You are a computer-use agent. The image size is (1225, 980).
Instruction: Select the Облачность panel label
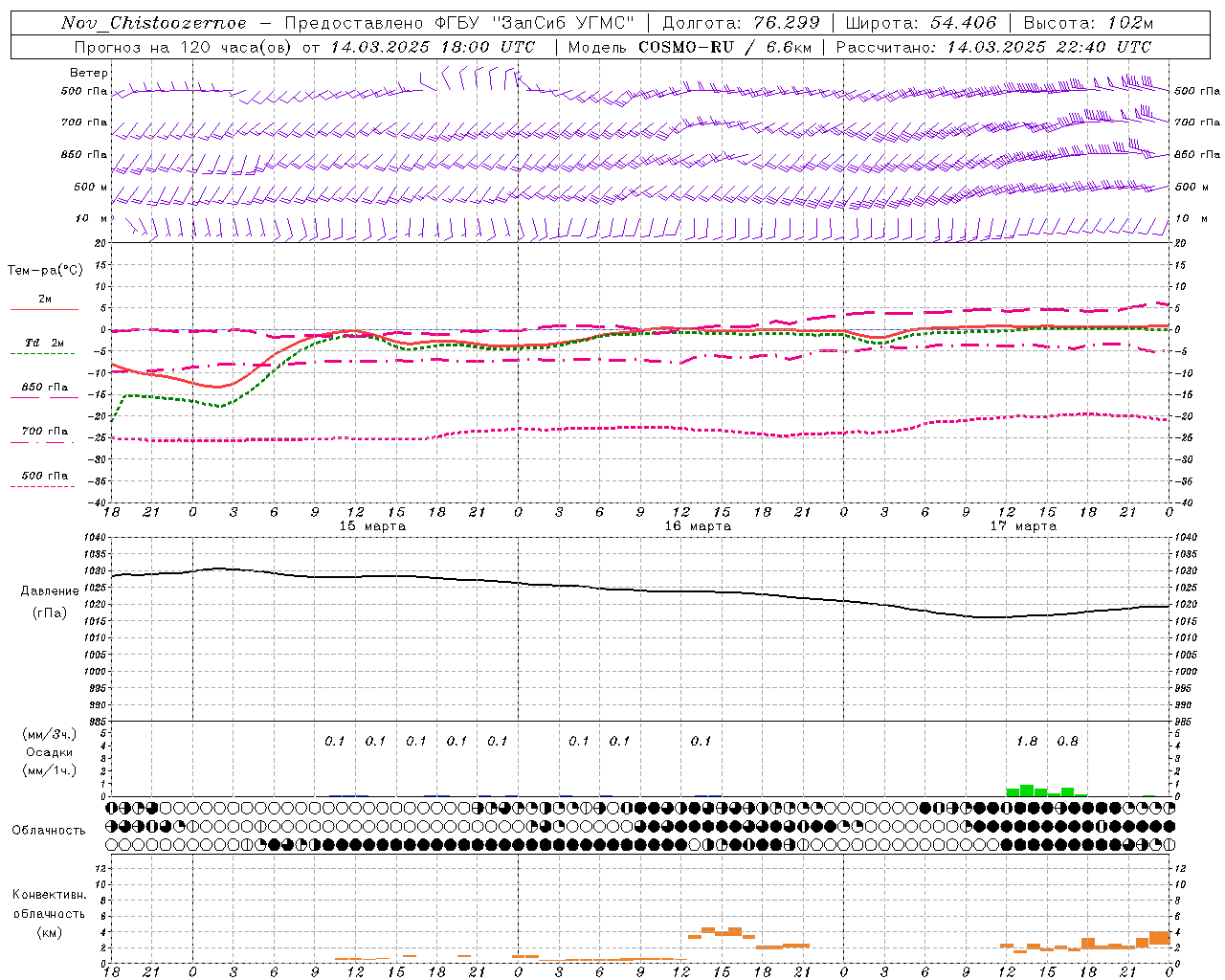(x=49, y=831)
